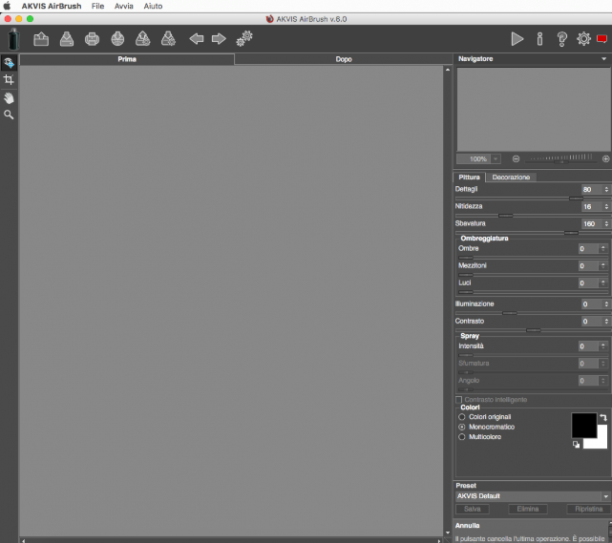The image size is (612, 543).
Task: Open preferences with the gear icon
Action: 584,39
